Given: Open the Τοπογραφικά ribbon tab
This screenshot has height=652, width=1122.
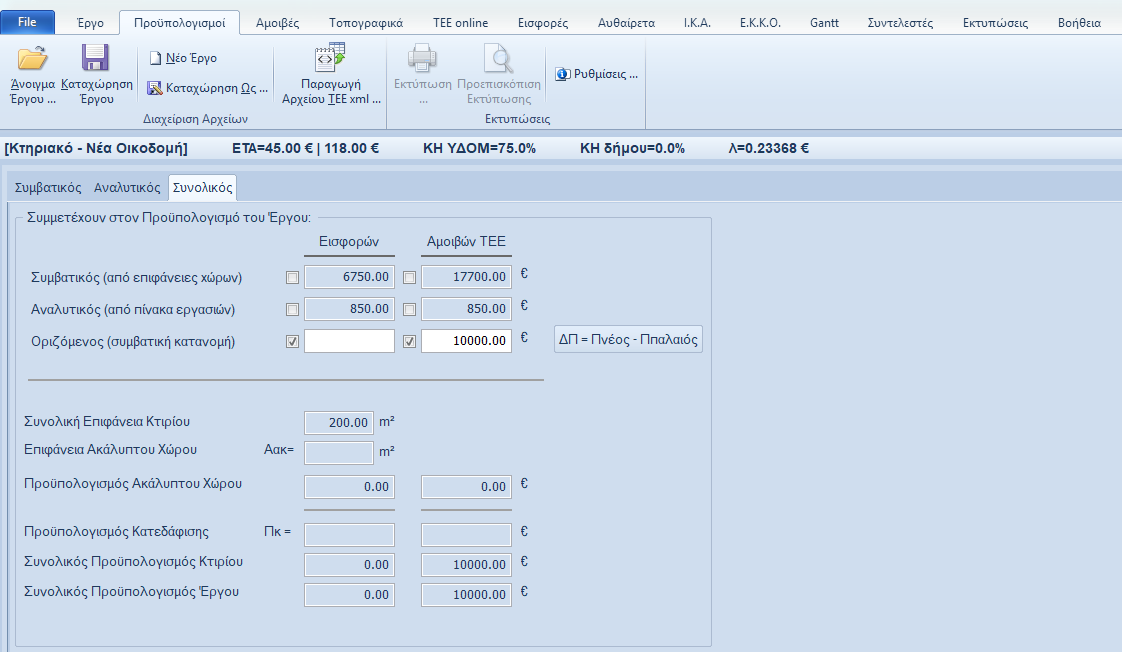Looking at the screenshot, I should point(368,22).
